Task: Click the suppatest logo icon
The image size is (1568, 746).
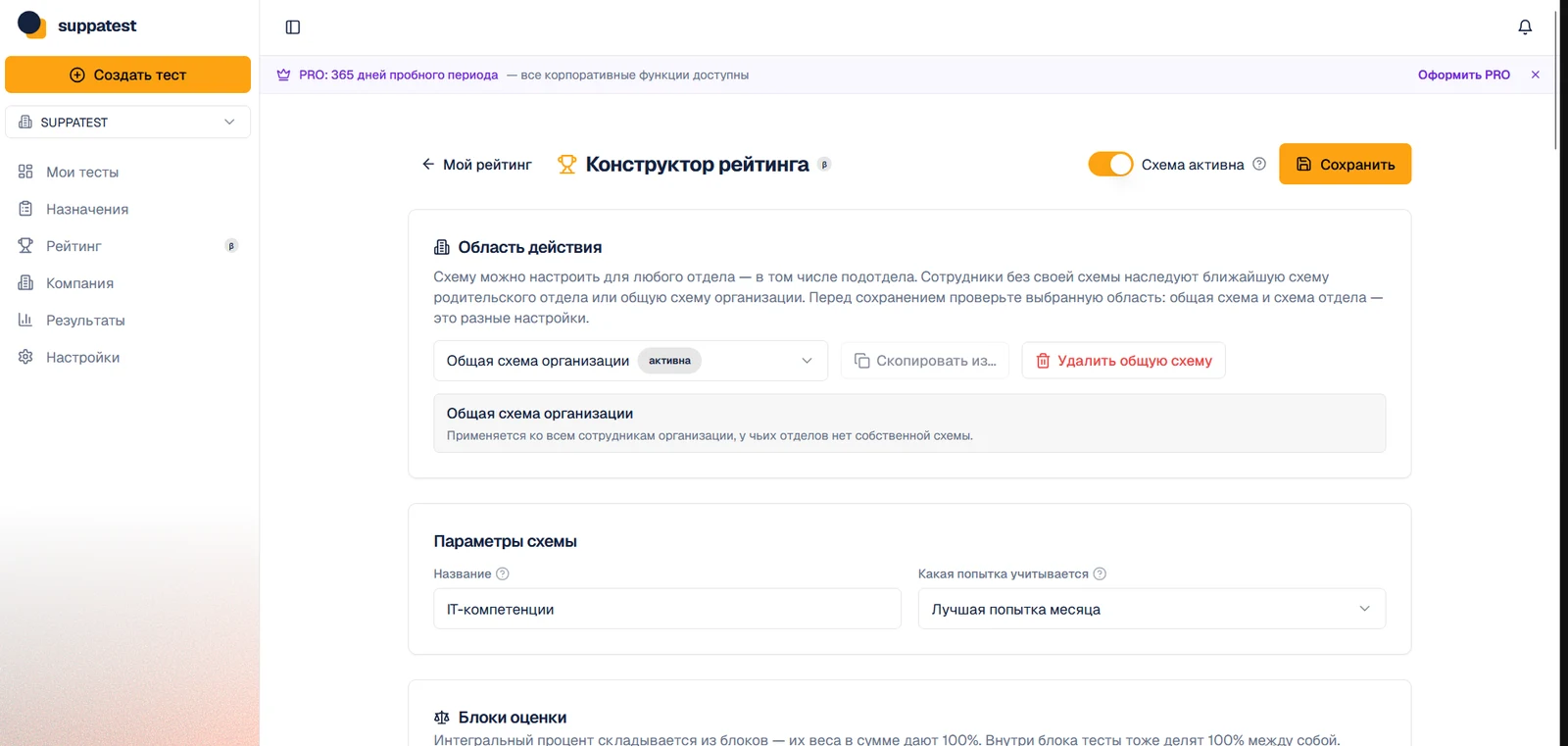Action: 31,25
